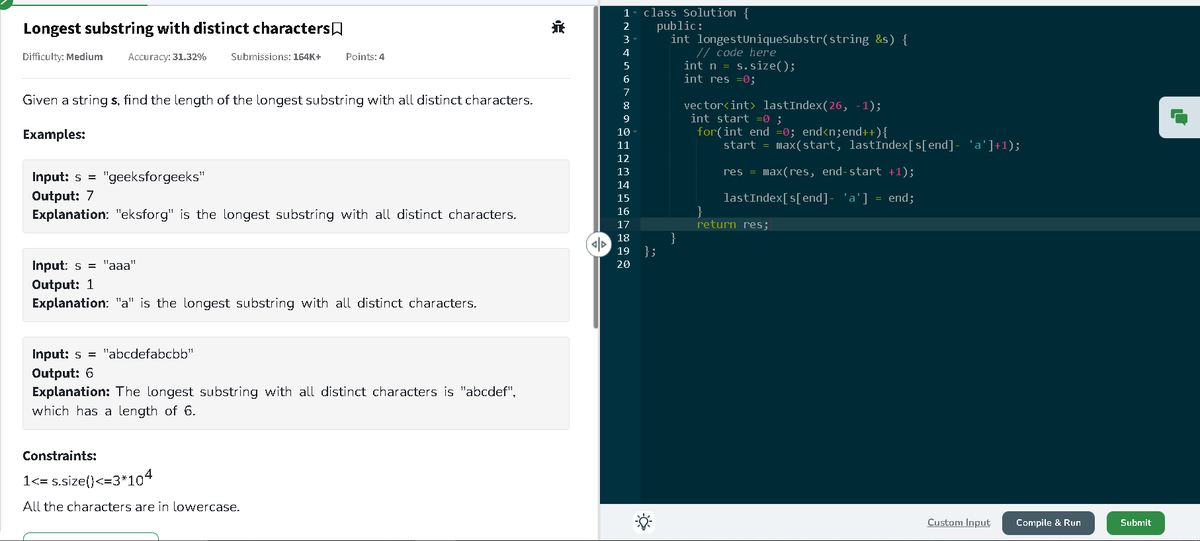Click the Submissions: 164K+ text

[275, 57]
